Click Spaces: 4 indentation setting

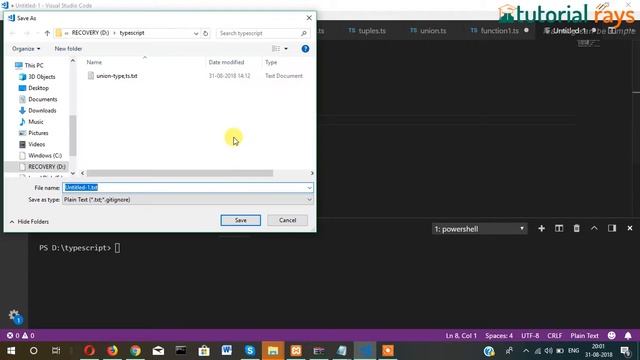tap(499, 336)
